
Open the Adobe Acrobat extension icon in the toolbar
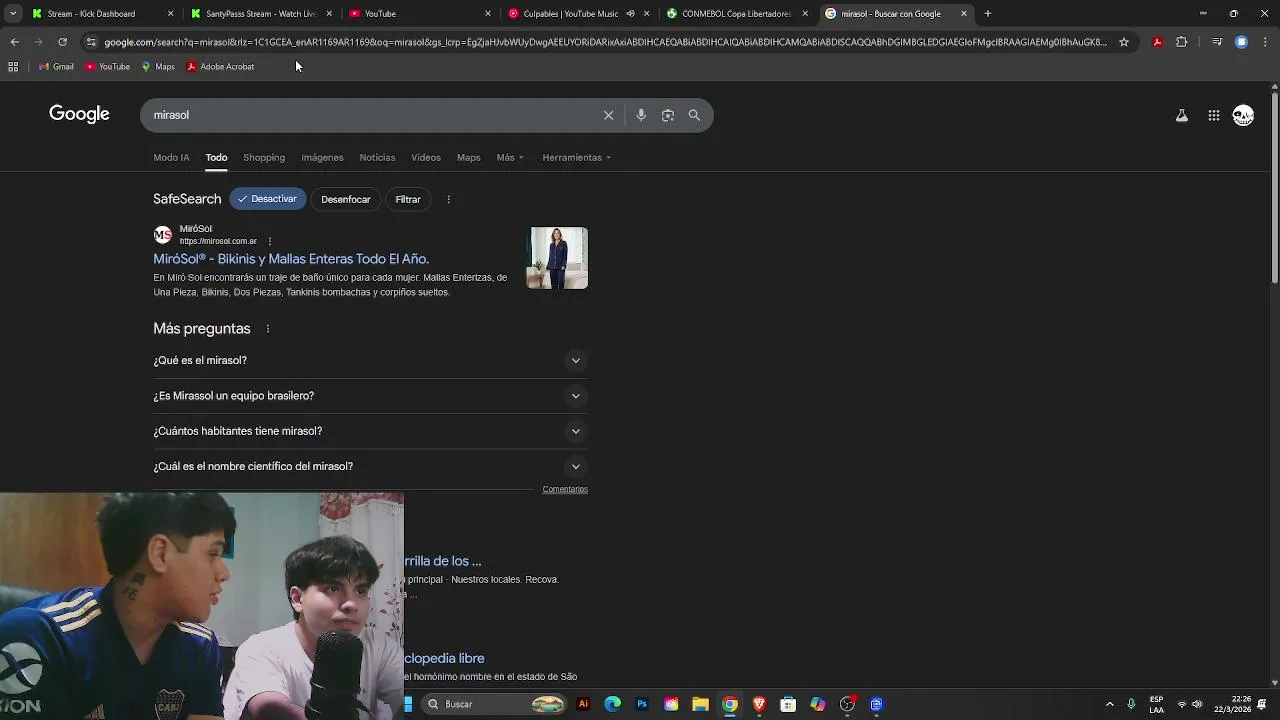[1157, 42]
